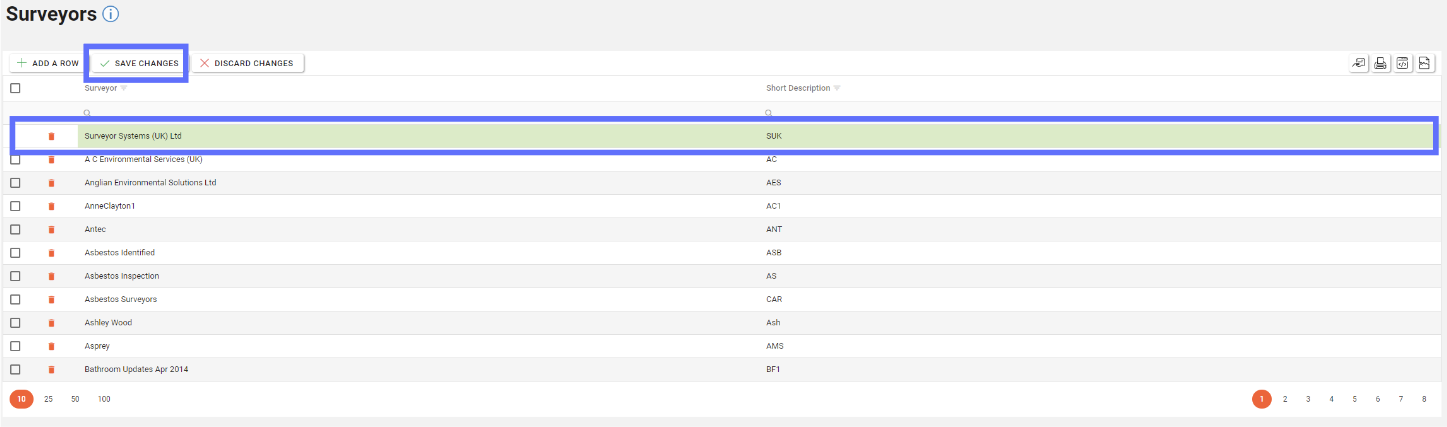Open the Short Description column filter dropdown

[837, 88]
